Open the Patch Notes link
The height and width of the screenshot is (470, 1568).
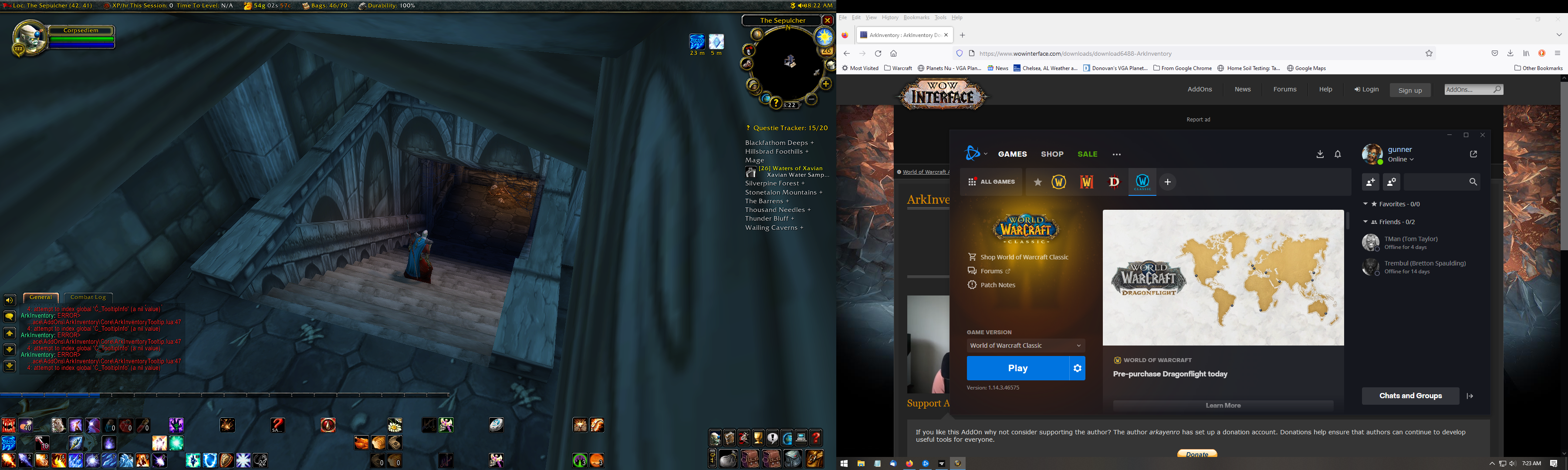(998, 285)
